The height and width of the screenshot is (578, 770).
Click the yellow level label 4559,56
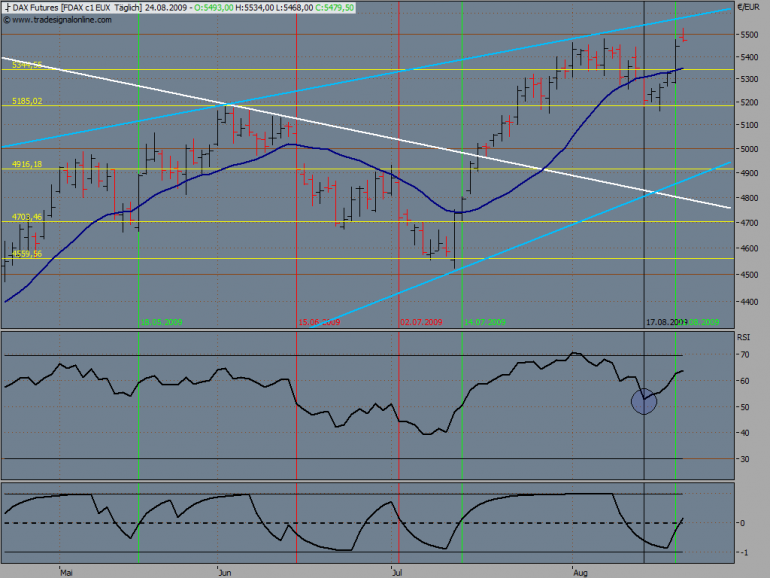coord(27,254)
